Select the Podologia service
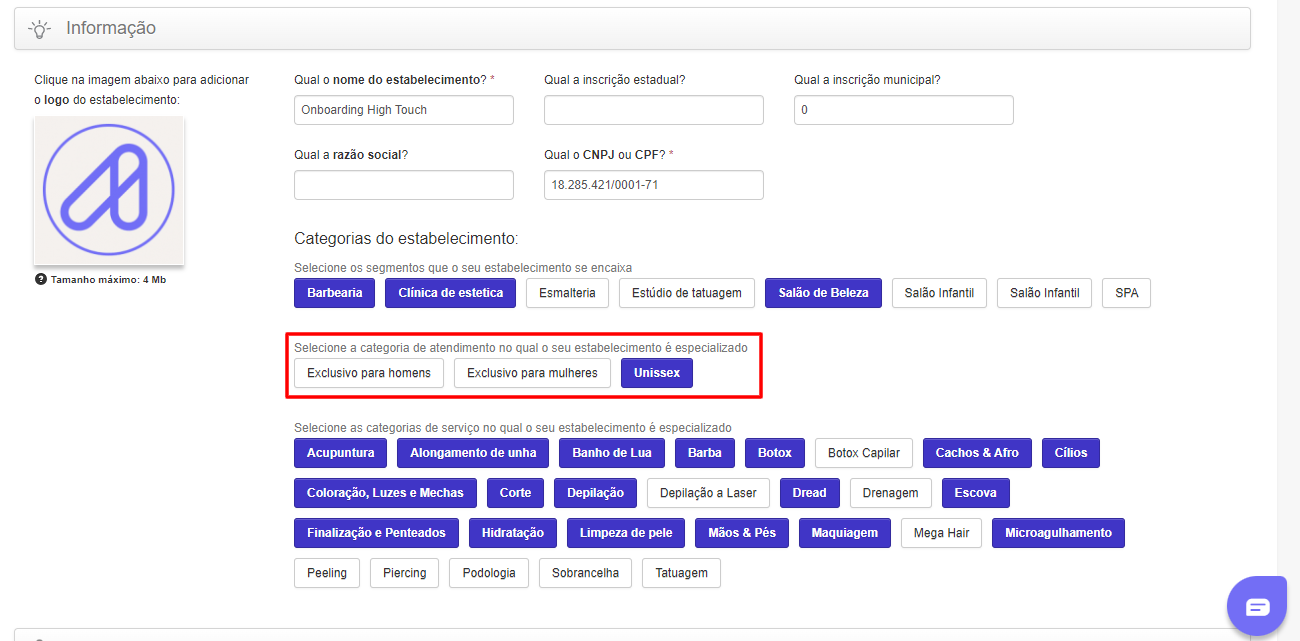This screenshot has height=641, width=1300. pyautogui.click(x=490, y=573)
